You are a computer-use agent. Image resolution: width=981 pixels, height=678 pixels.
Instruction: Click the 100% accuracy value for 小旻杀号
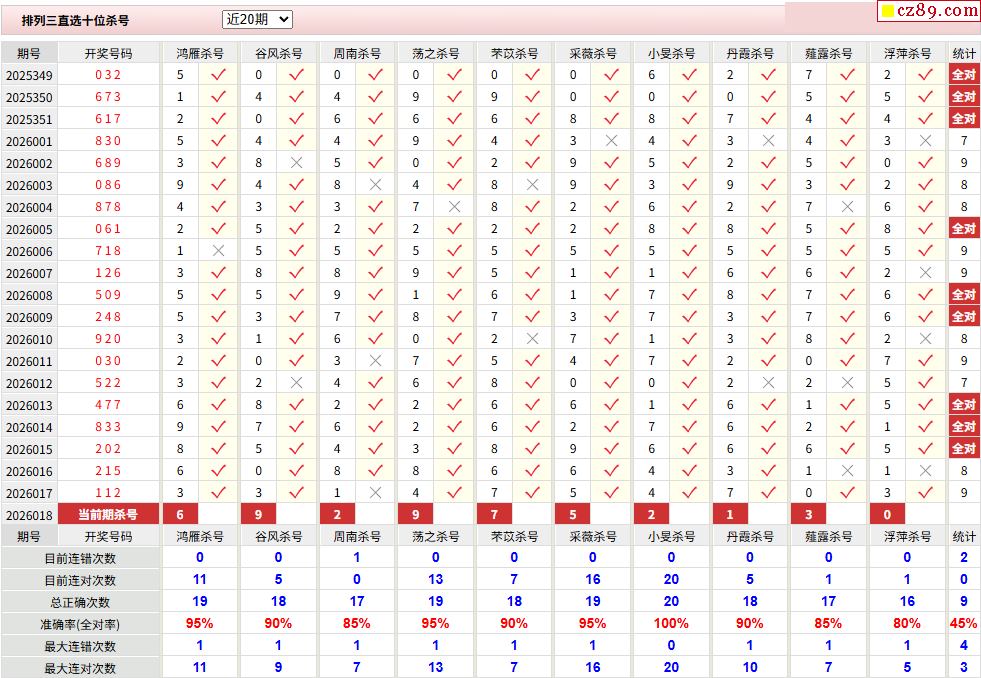pos(670,624)
